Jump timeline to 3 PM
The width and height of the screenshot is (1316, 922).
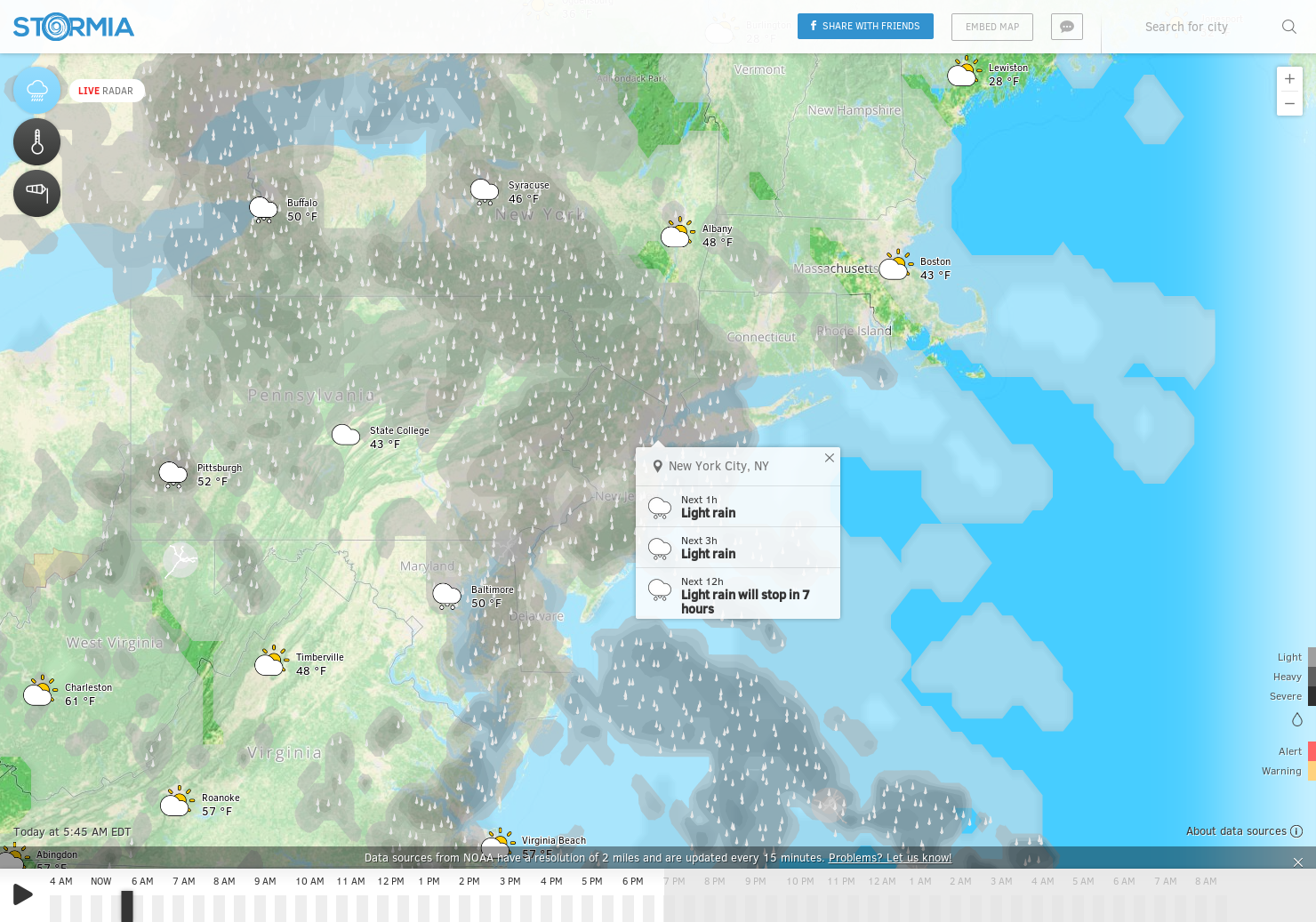pyautogui.click(x=510, y=882)
